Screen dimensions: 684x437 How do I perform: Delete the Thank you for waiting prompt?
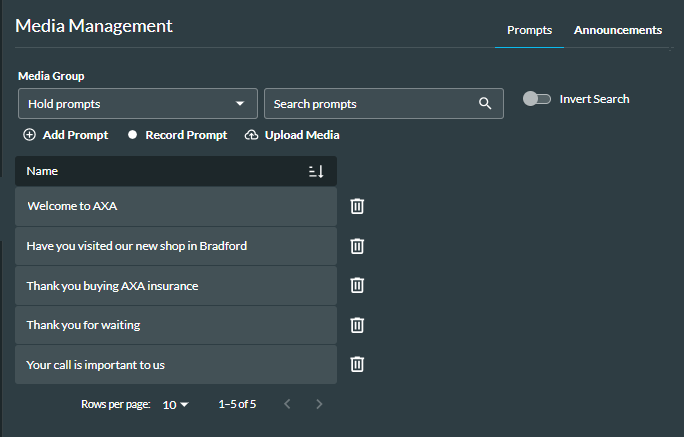[357, 325]
